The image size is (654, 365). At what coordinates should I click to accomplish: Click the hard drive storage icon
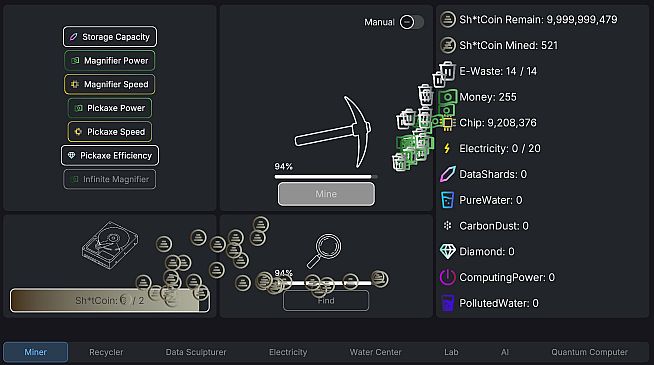[x=110, y=246]
